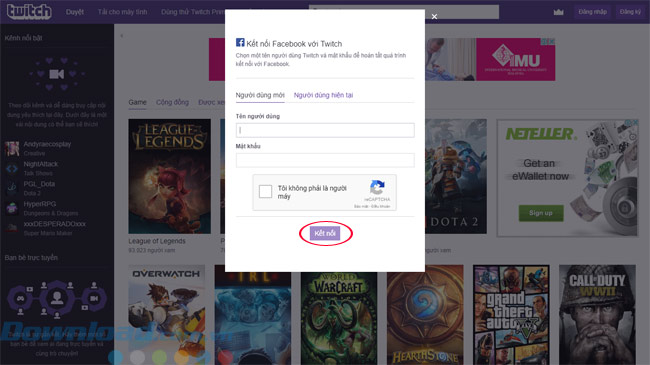This screenshot has height=365, width=650.
Task: Click Andyraecosplay avatar icon
Action: (x=12, y=148)
